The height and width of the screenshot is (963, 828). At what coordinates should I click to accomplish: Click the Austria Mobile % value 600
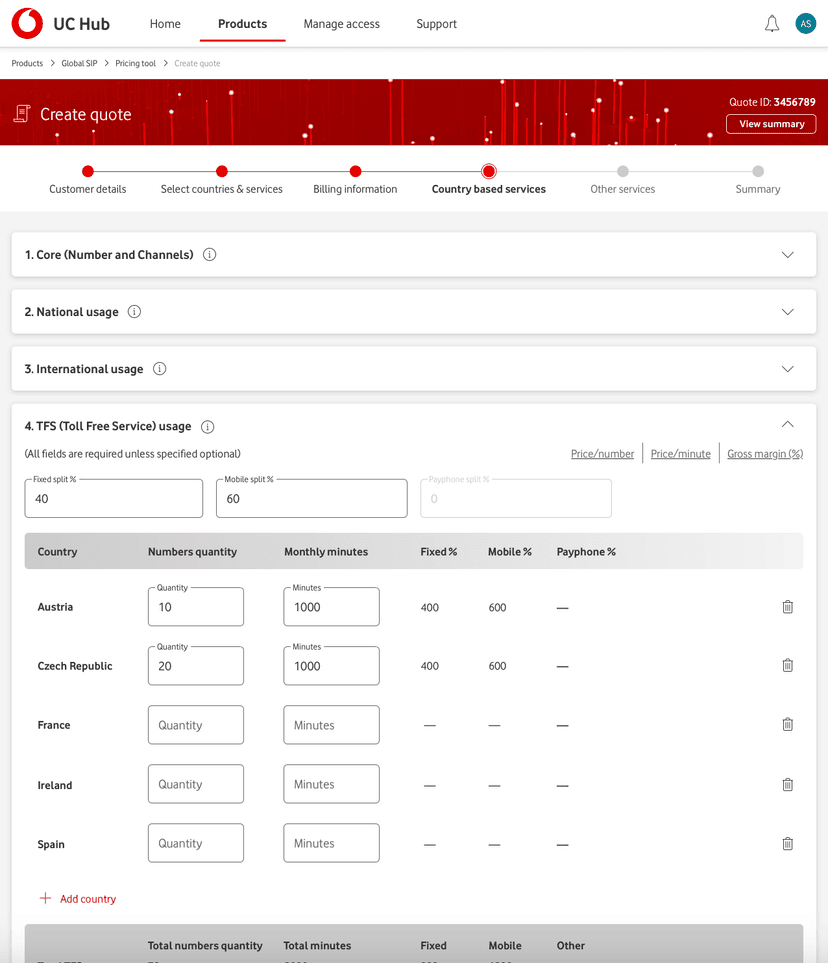(497, 607)
